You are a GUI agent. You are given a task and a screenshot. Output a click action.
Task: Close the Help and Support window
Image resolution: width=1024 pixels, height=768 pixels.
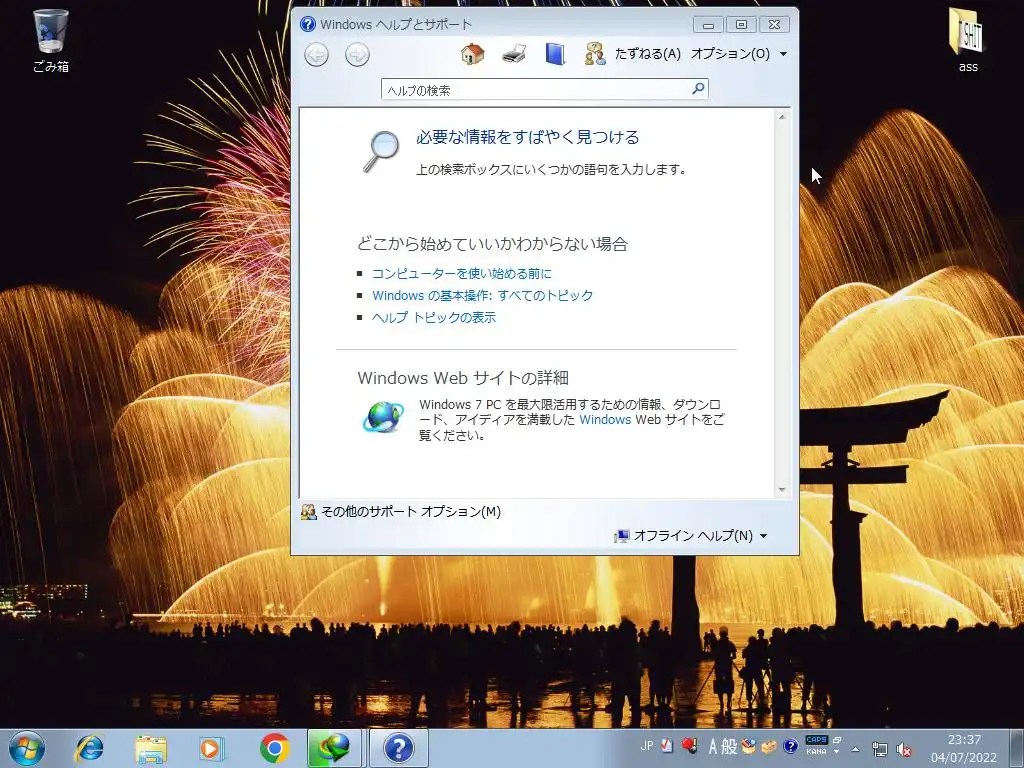click(774, 25)
